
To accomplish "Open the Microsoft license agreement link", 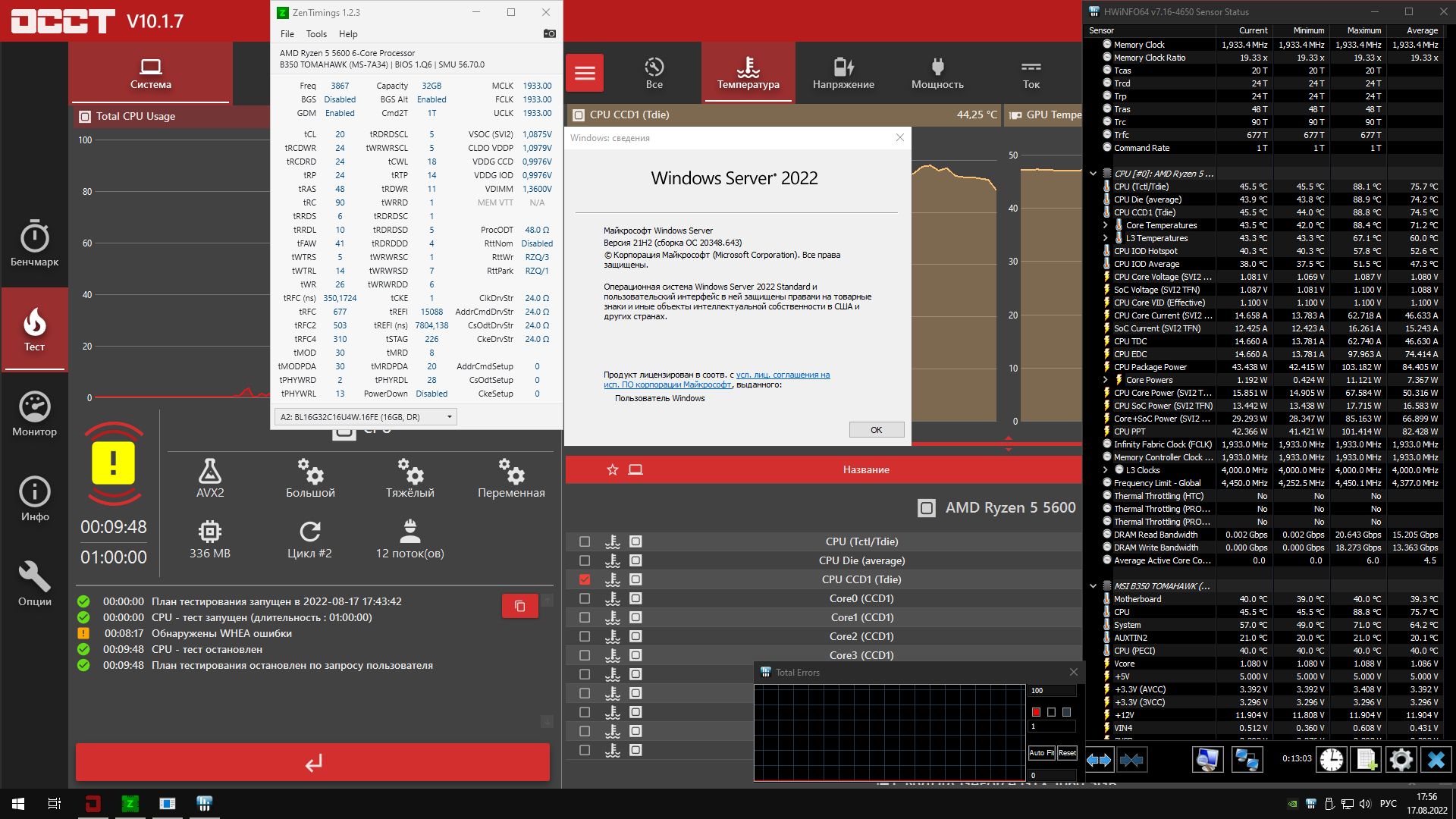I will (783, 375).
